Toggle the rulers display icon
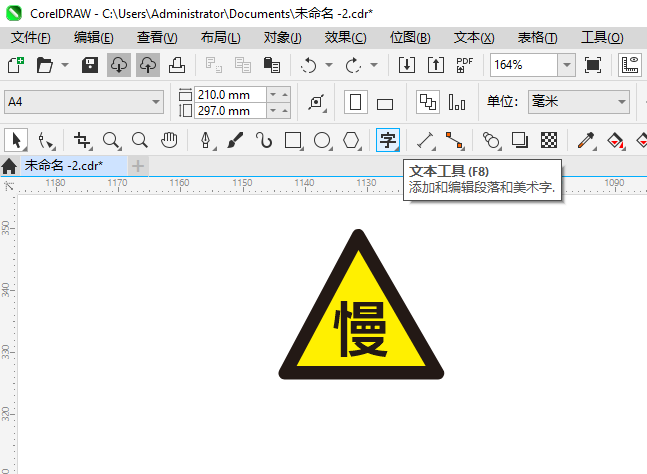This screenshot has width=647, height=474. pos(630,65)
